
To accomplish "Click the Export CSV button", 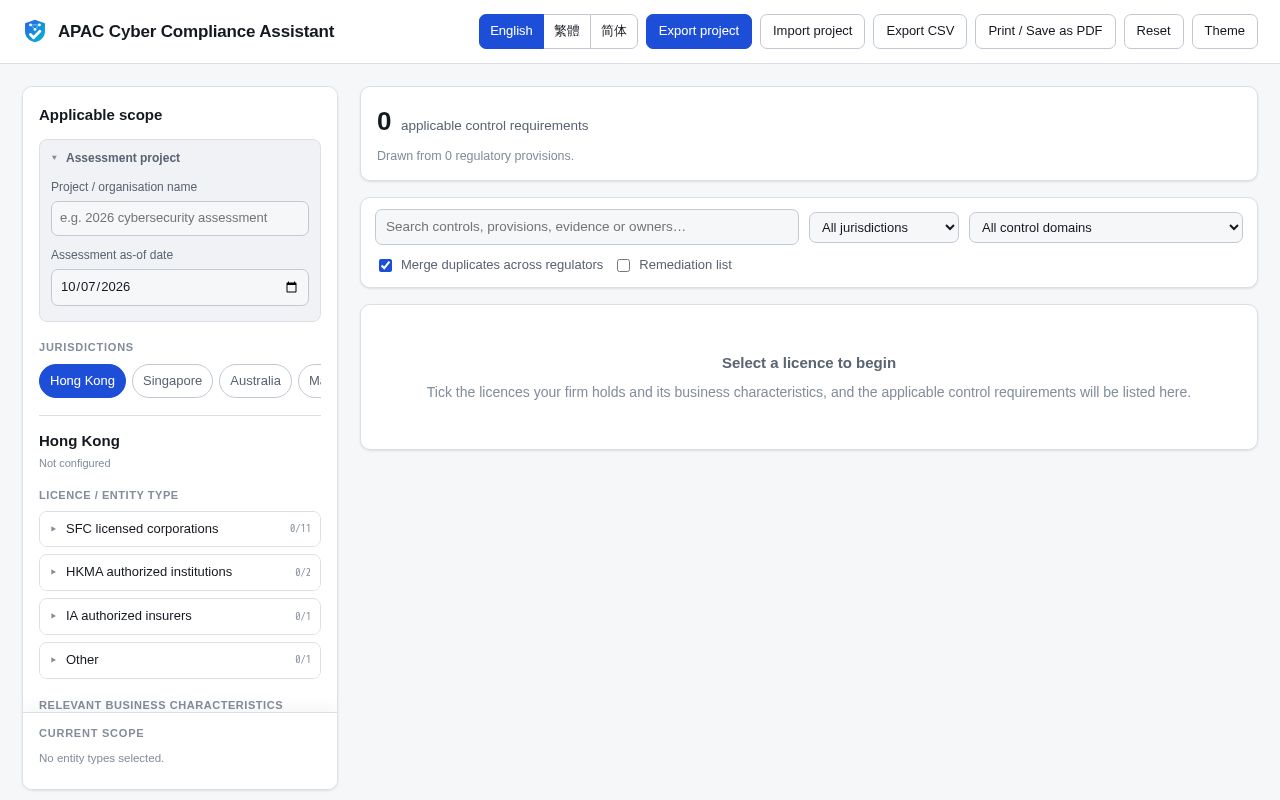I will (x=920, y=31).
